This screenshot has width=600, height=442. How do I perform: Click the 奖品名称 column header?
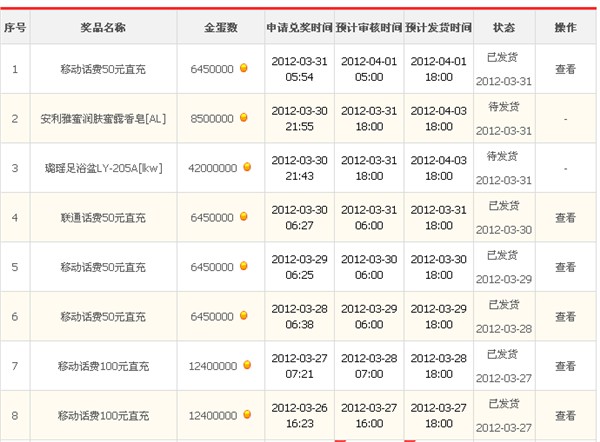click(x=103, y=28)
